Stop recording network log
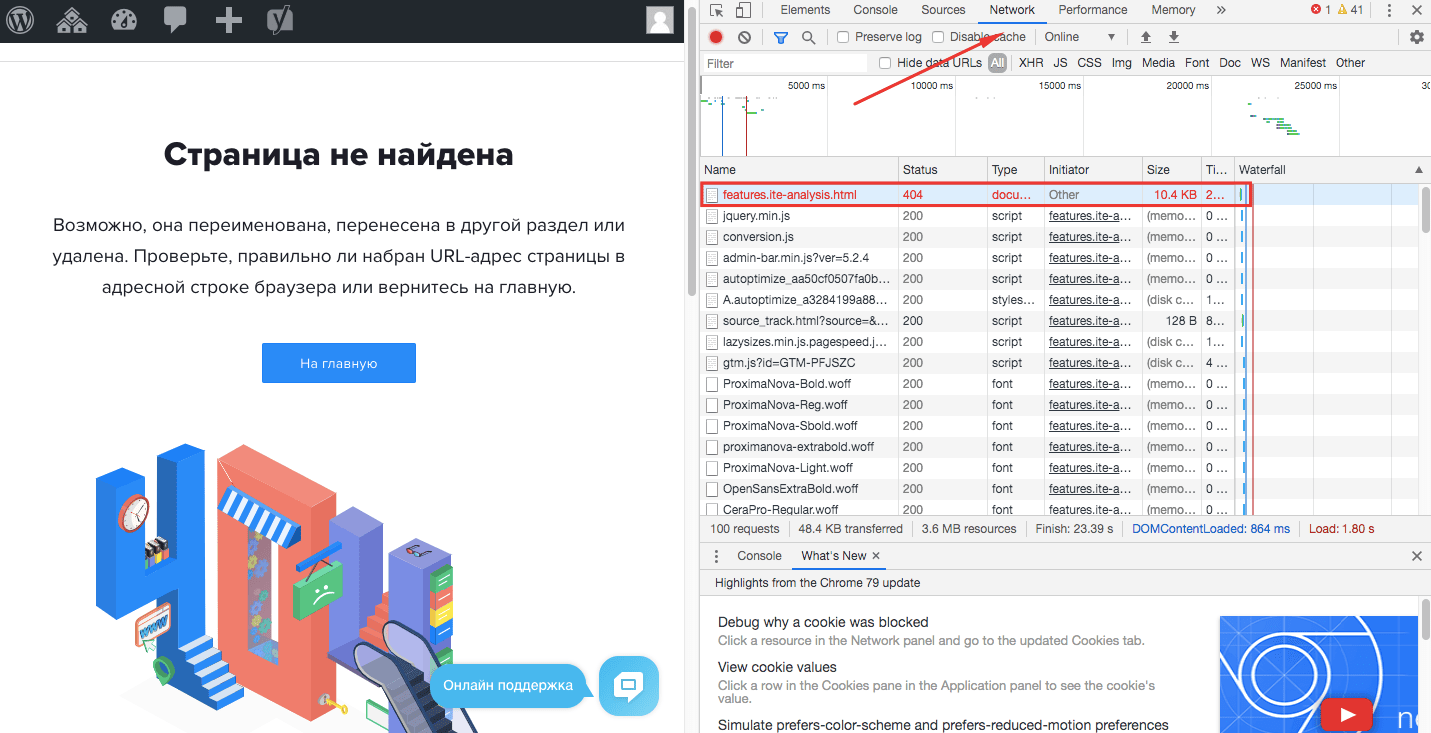The height and width of the screenshot is (733, 1431). click(x=716, y=37)
